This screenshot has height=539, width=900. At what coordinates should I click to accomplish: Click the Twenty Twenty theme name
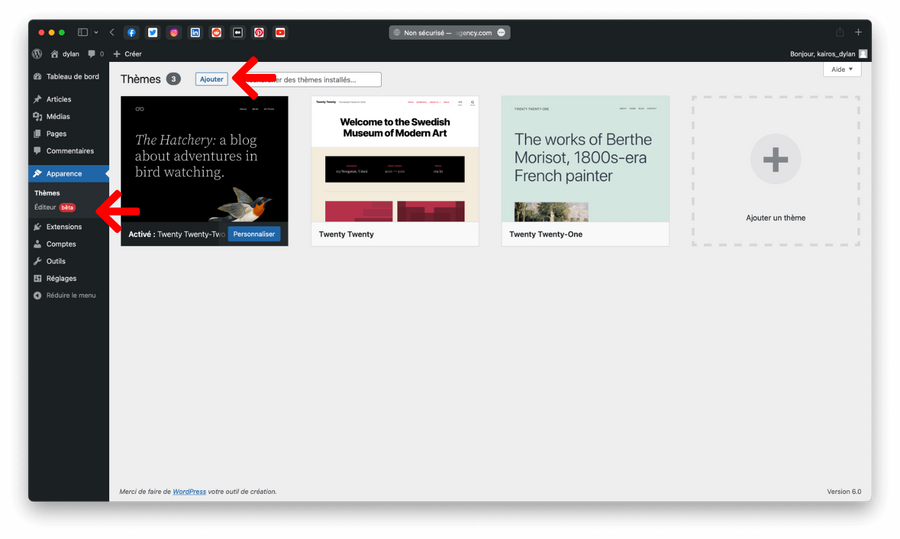coord(346,234)
